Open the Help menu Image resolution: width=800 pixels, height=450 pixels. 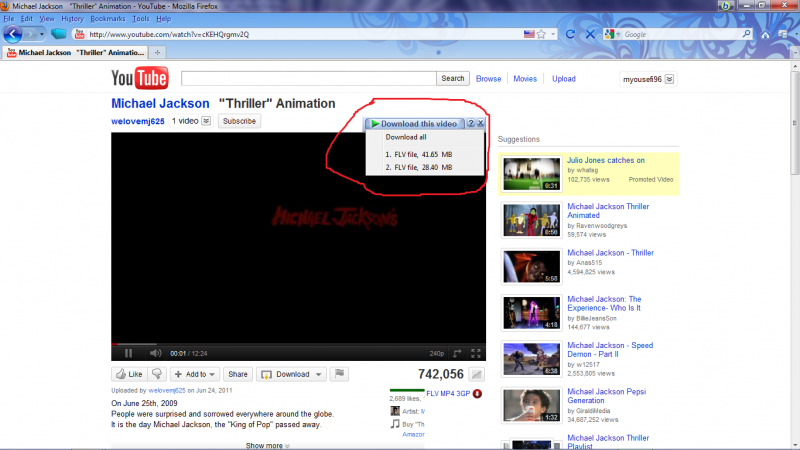[163, 18]
